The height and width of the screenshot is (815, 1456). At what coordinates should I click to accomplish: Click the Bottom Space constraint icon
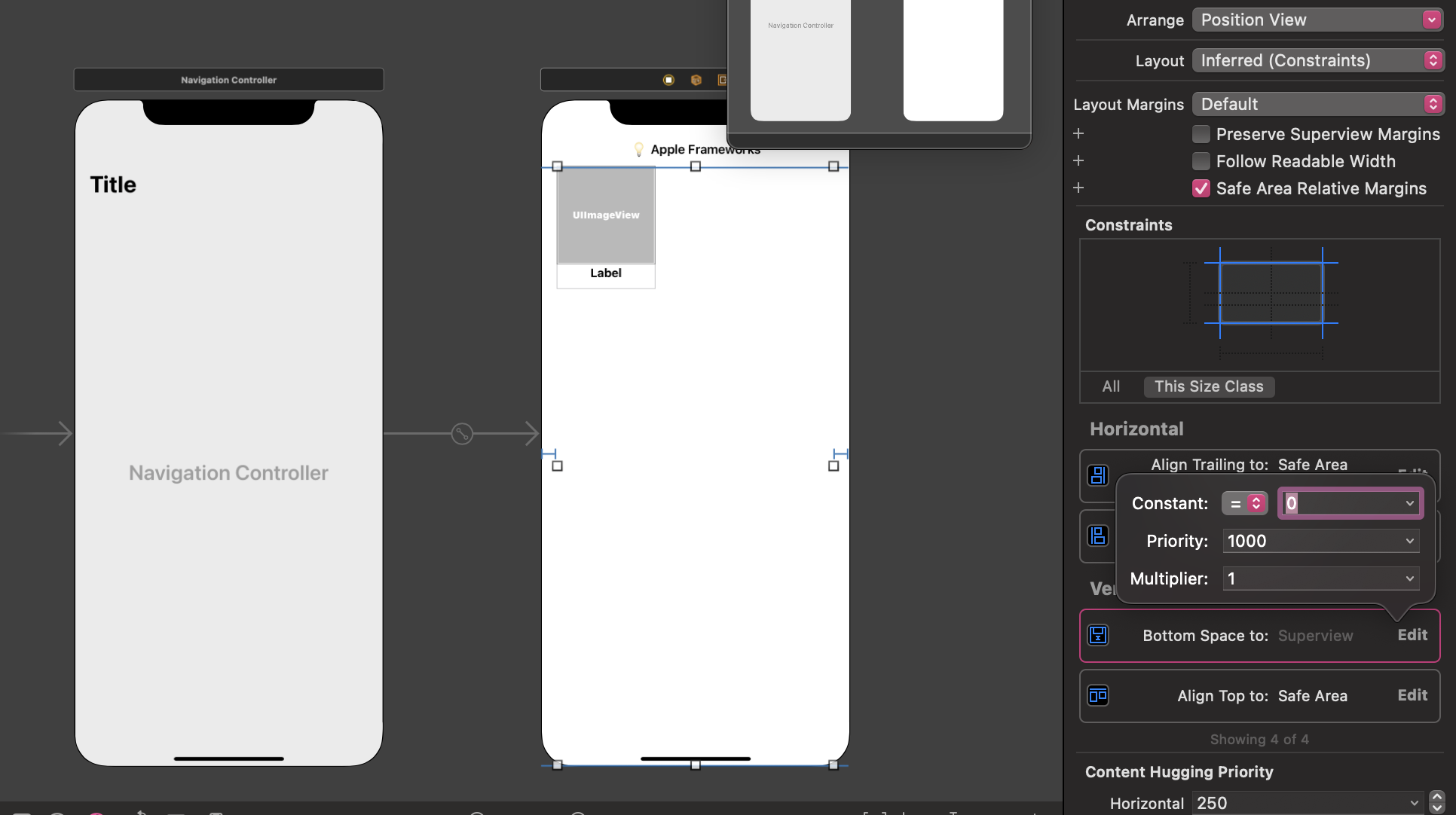[x=1098, y=635]
